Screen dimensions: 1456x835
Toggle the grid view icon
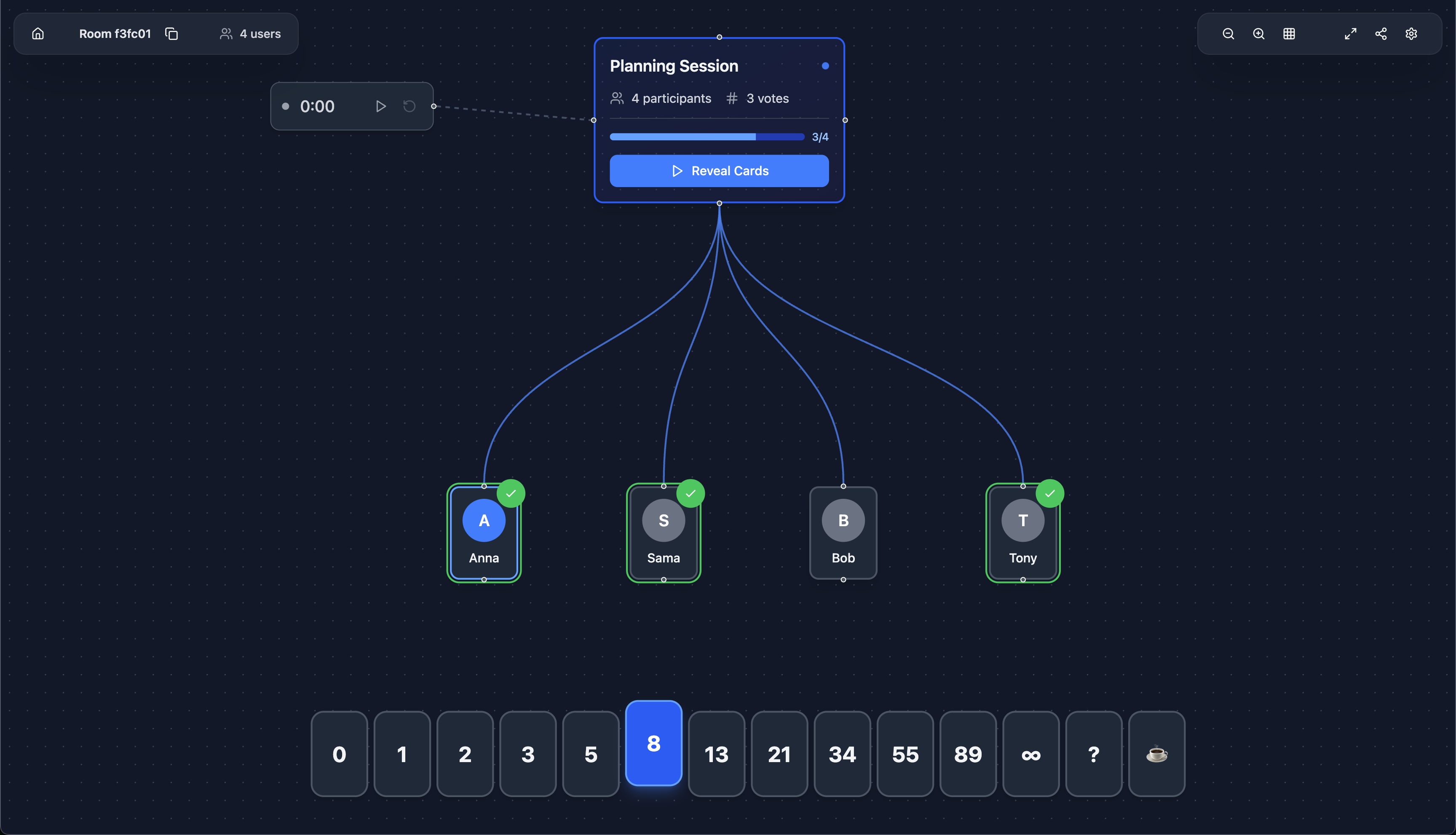click(x=1289, y=34)
